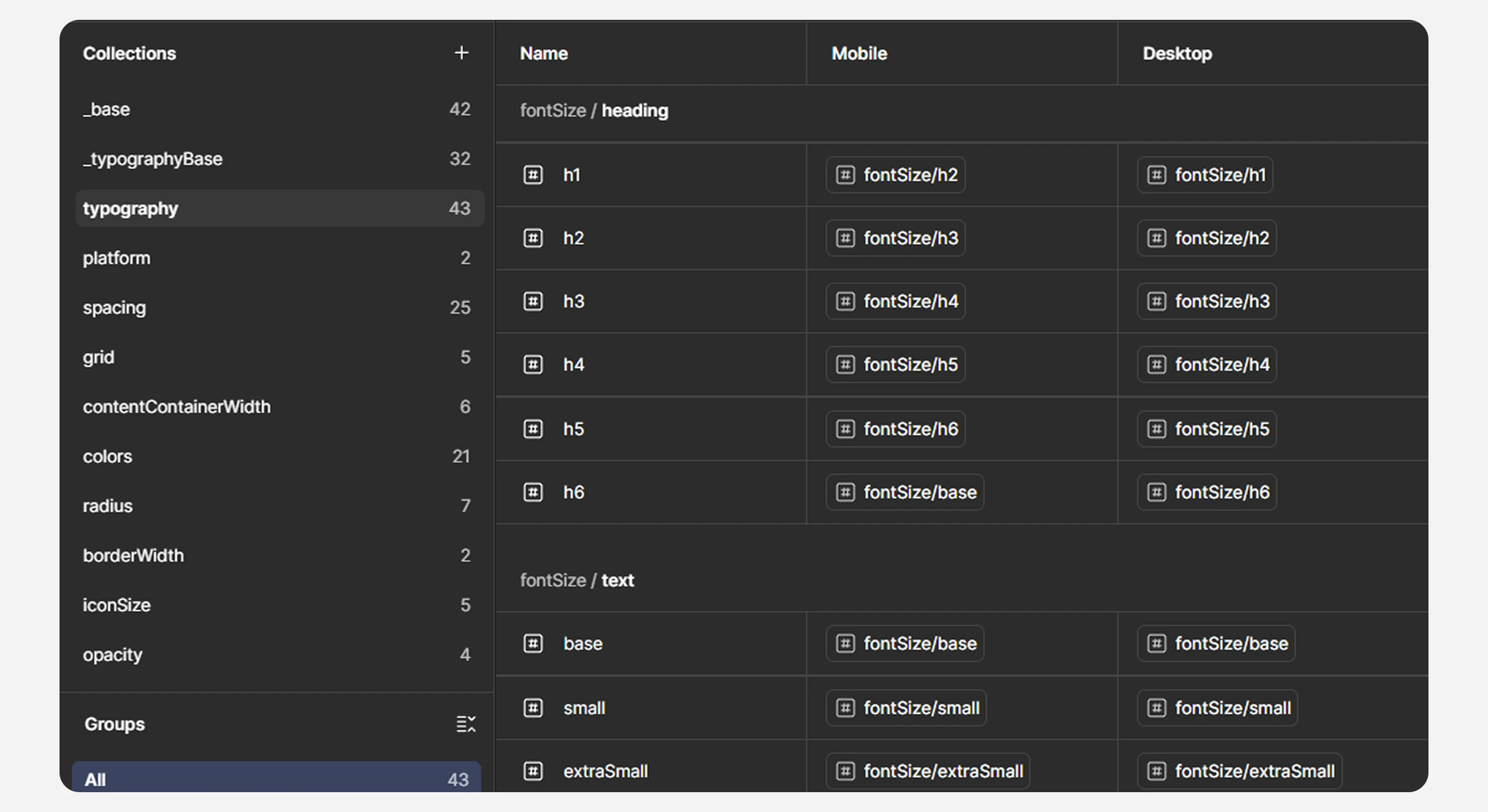
Task: Click the number variable icon beside small
Action: tap(533, 708)
